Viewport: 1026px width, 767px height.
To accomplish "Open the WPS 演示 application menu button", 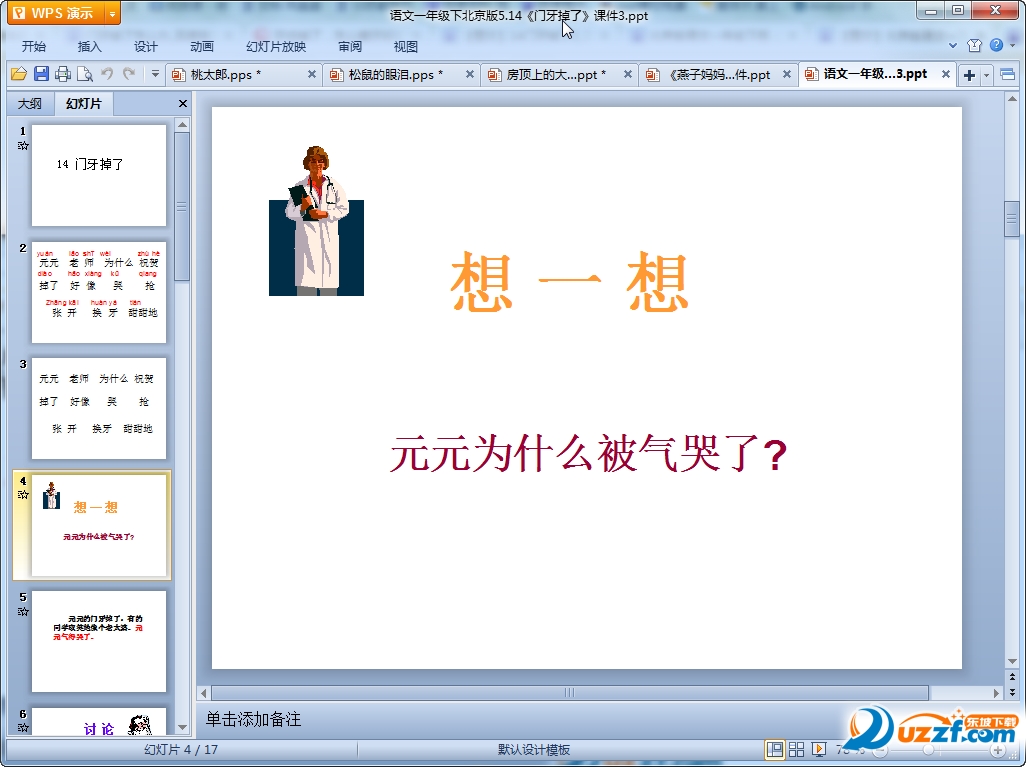I will click(56, 13).
